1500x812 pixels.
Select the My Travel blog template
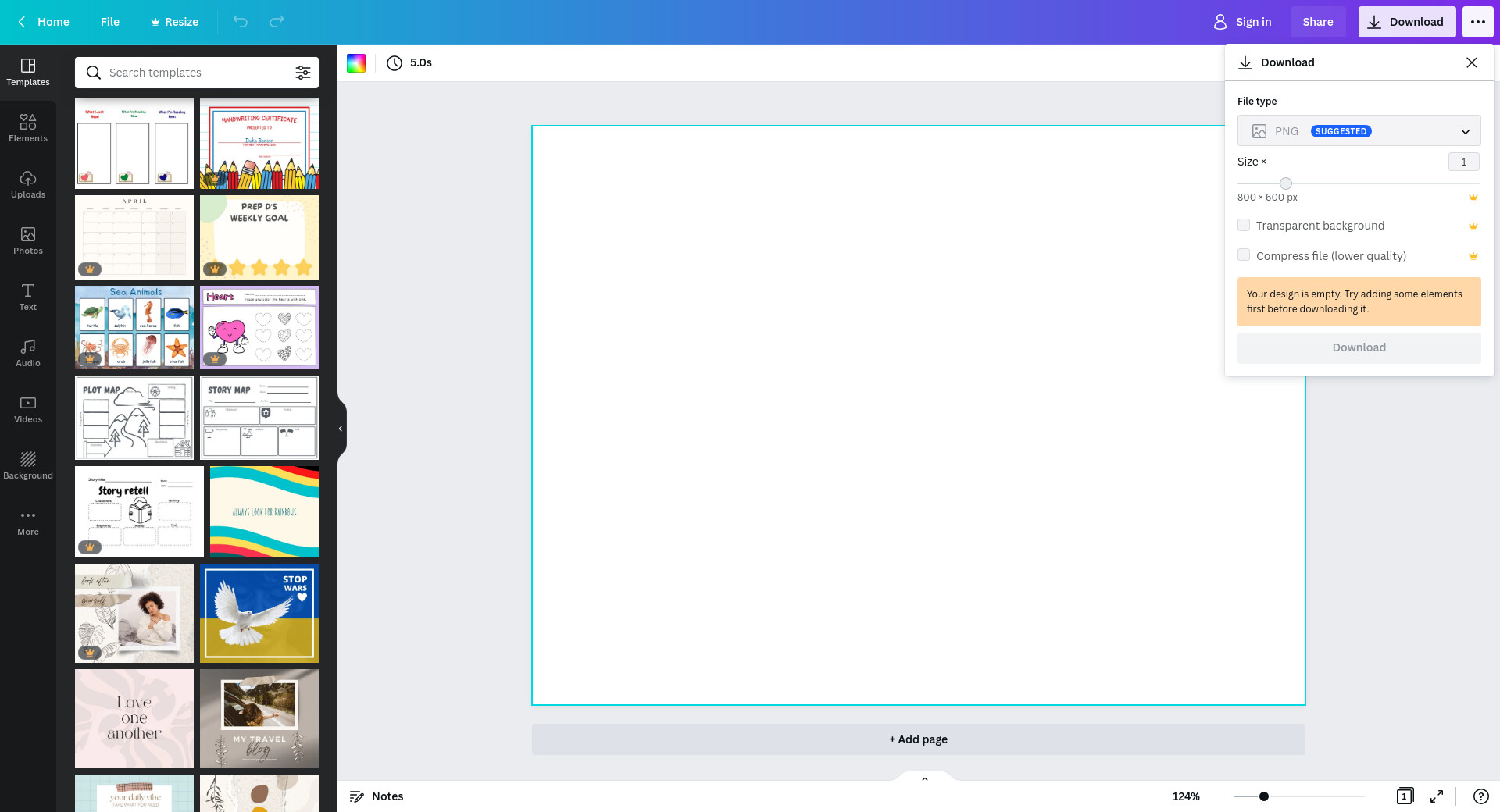click(259, 718)
